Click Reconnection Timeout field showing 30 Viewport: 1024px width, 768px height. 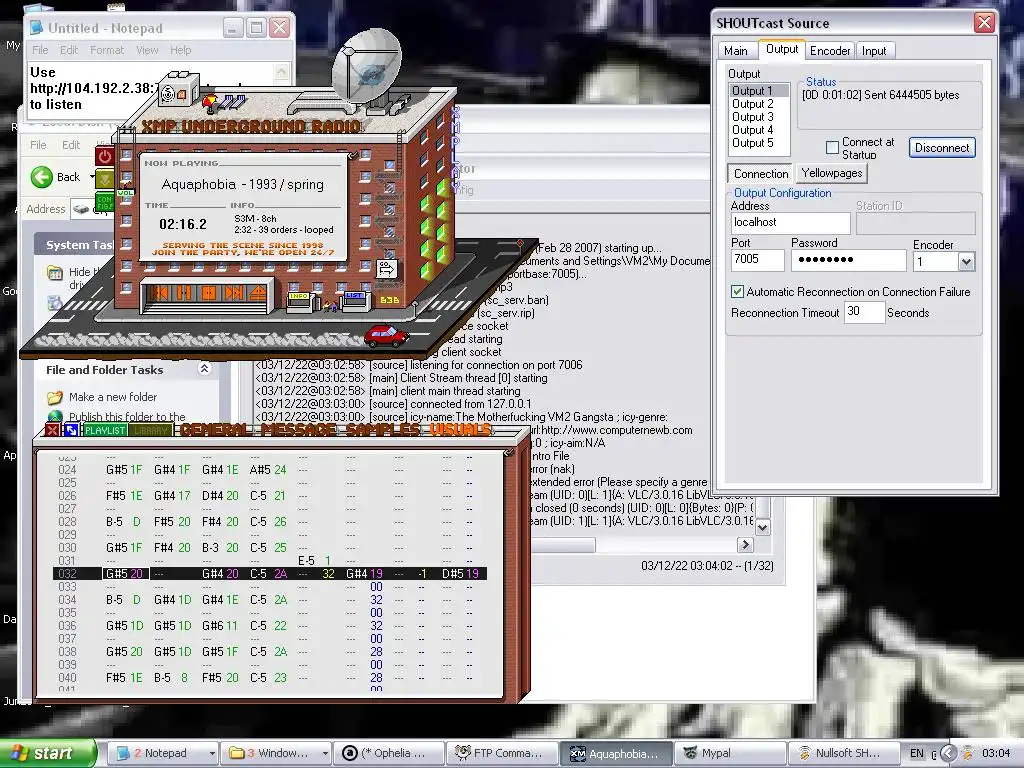point(863,312)
